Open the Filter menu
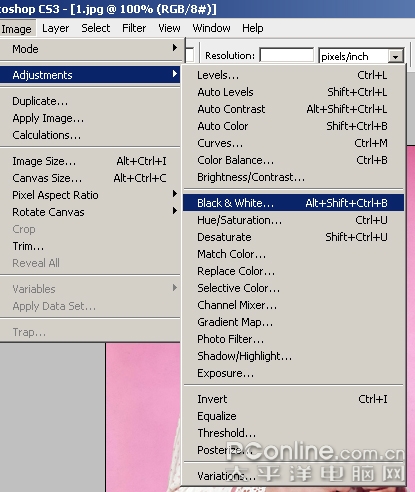 (x=134, y=28)
